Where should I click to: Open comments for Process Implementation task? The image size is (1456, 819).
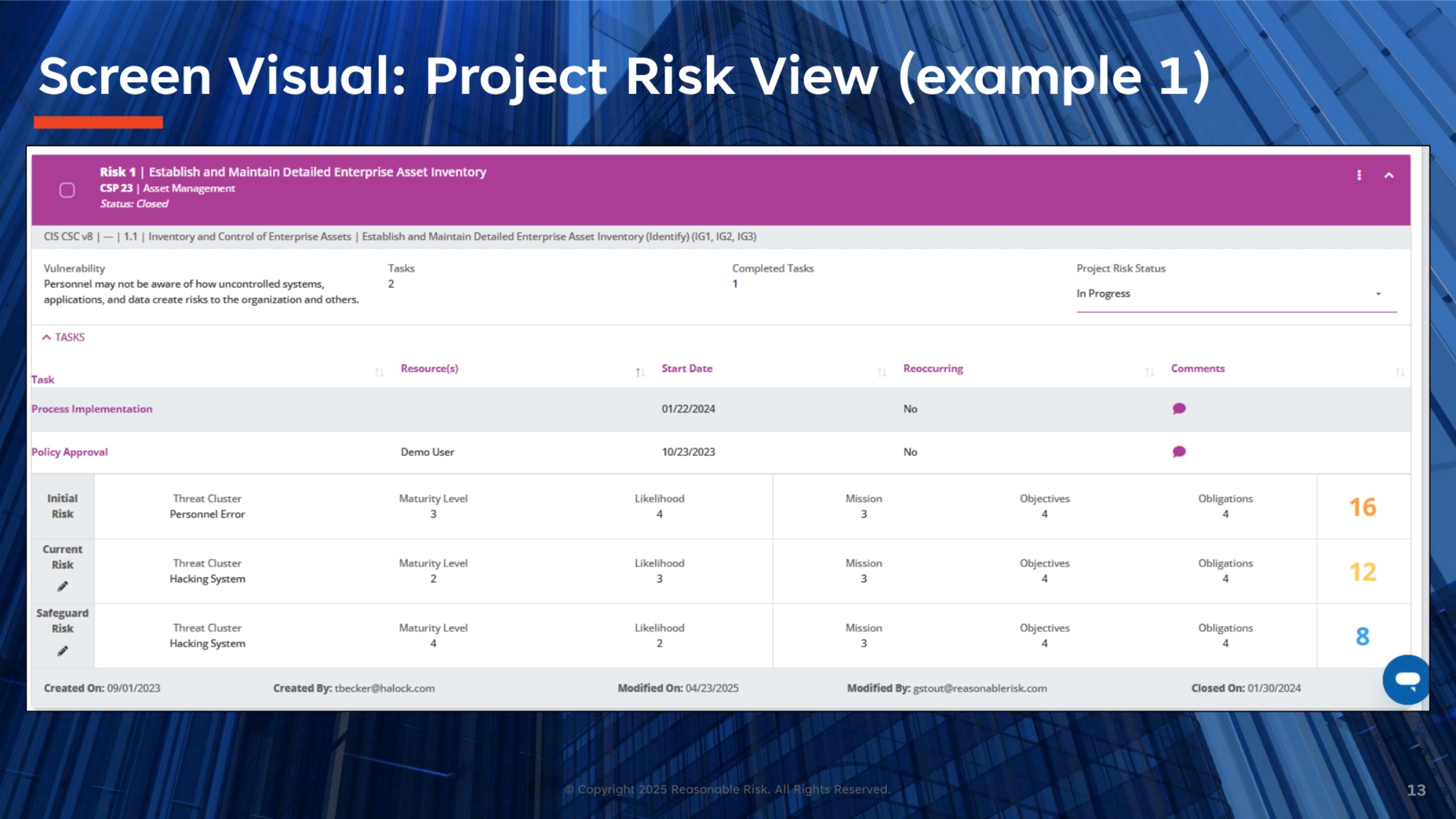pos(1179,409)
